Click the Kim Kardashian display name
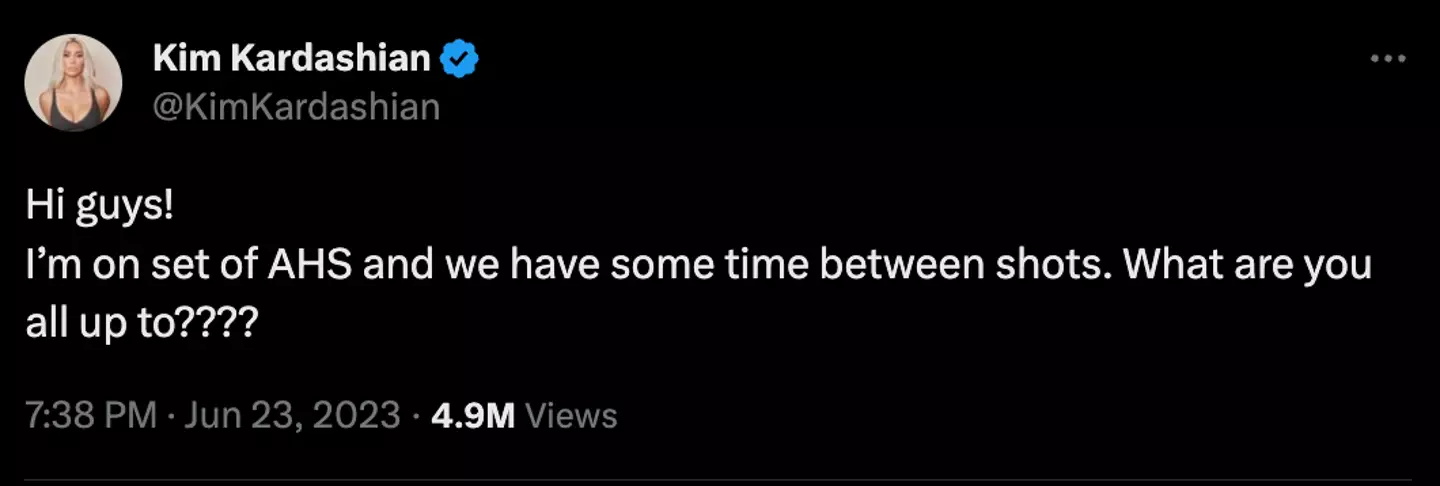Viewport: 1440px width, 486px height. (291, 60)
